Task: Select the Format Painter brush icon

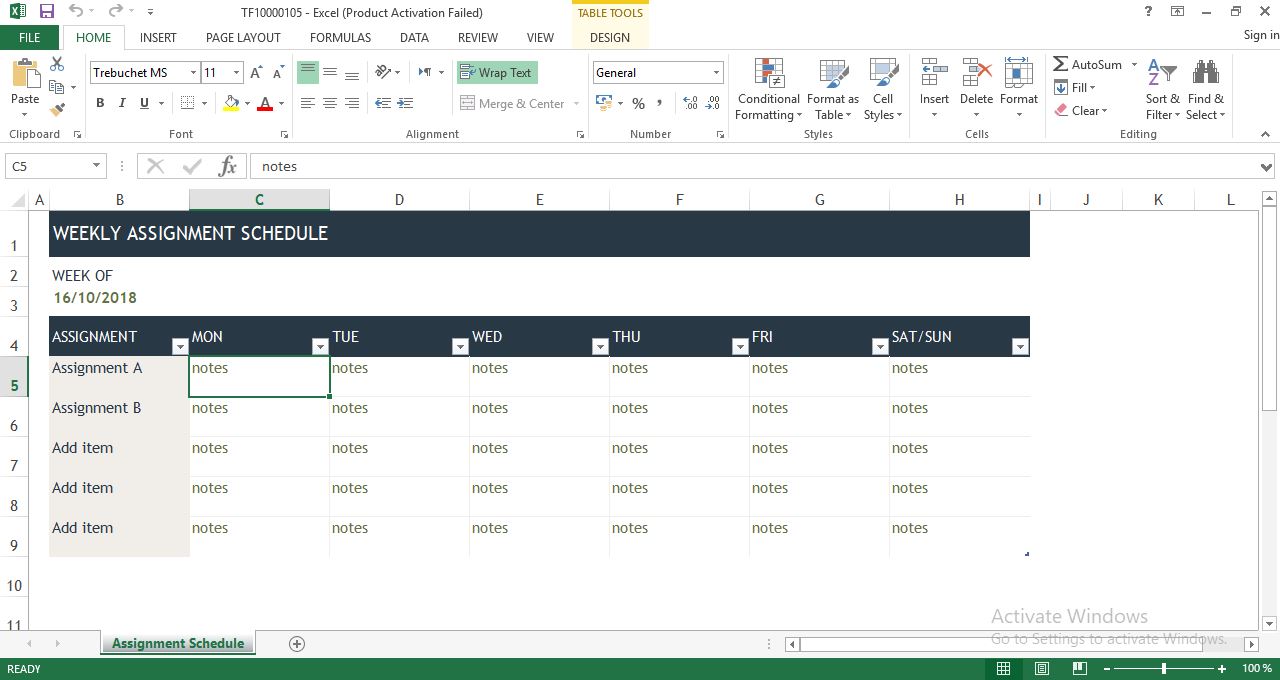Action: point(57,109)
